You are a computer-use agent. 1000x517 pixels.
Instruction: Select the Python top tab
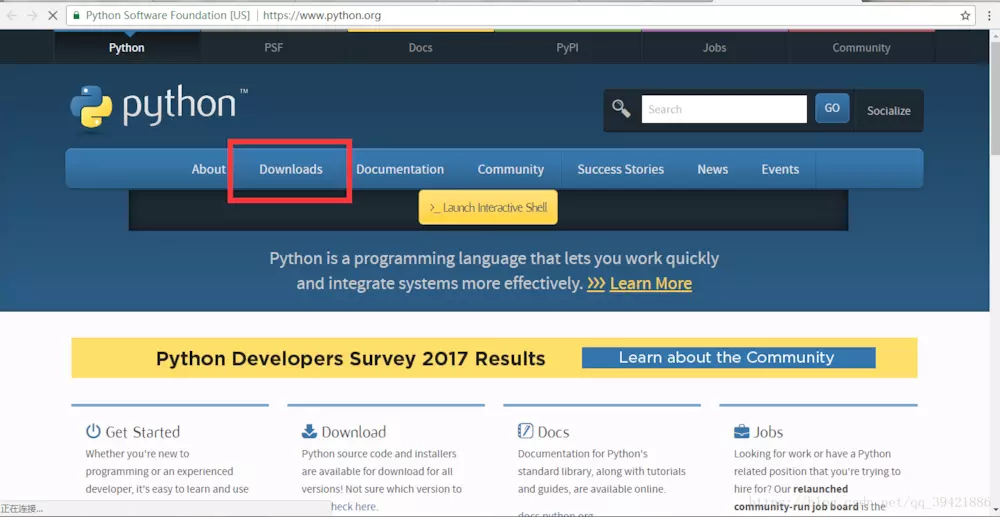[127, 47]
